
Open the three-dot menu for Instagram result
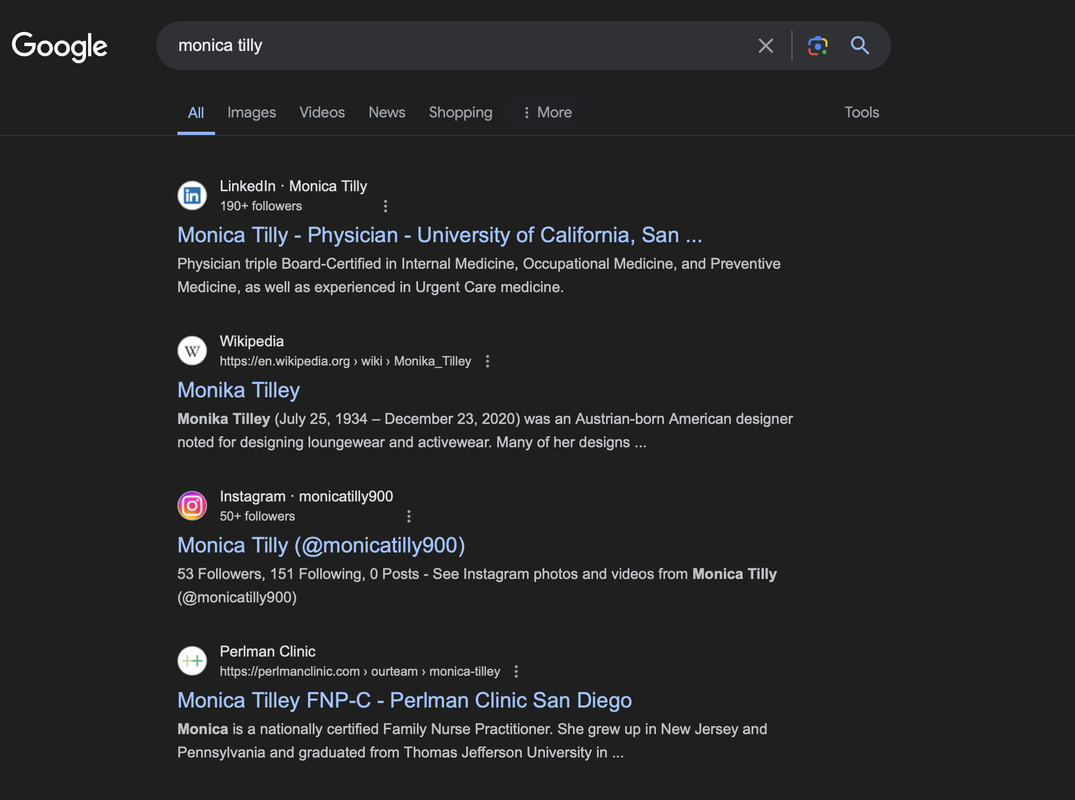(x=409, y=516)
